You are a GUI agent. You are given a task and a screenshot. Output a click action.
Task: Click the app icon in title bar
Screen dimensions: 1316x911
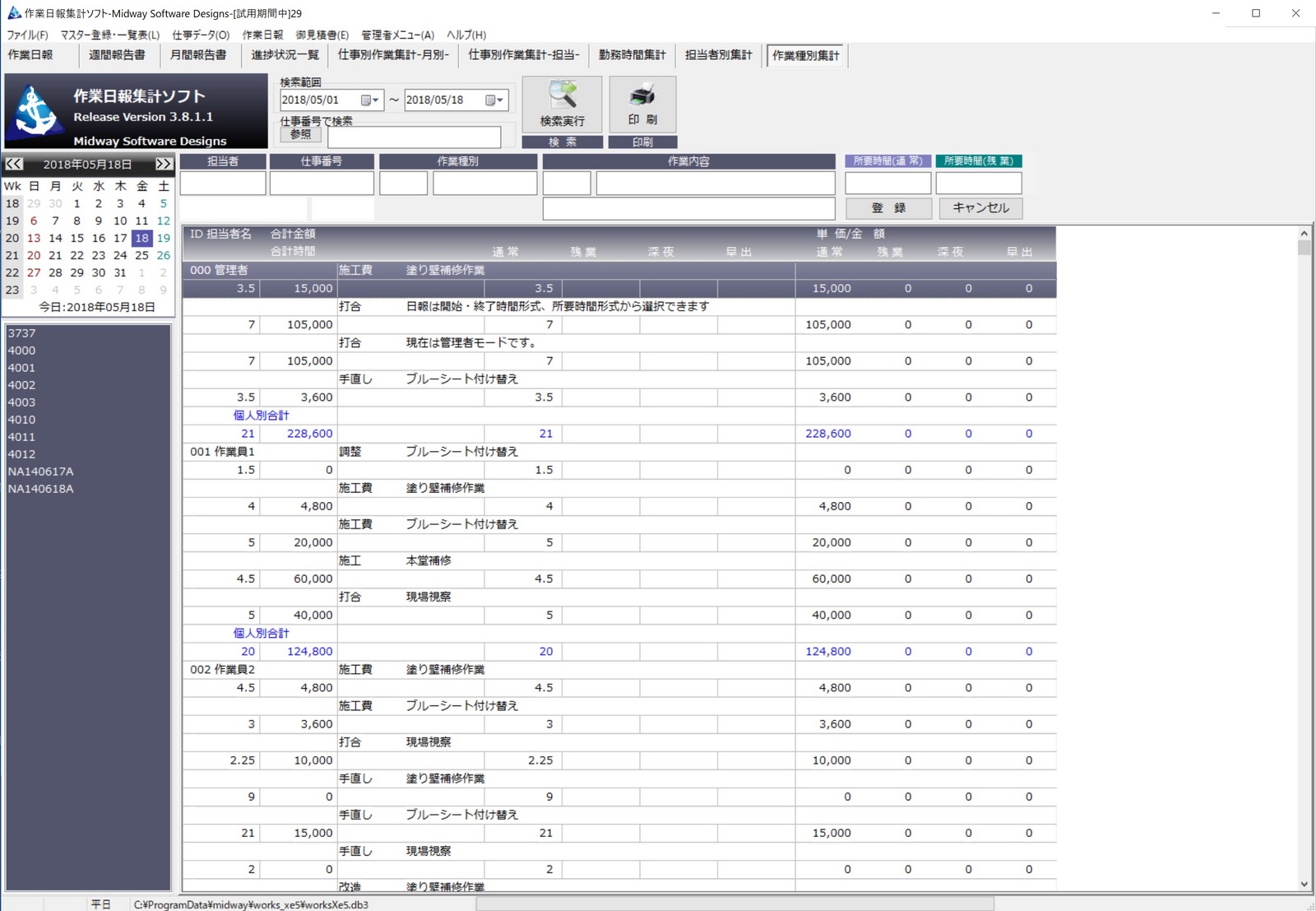13,12
